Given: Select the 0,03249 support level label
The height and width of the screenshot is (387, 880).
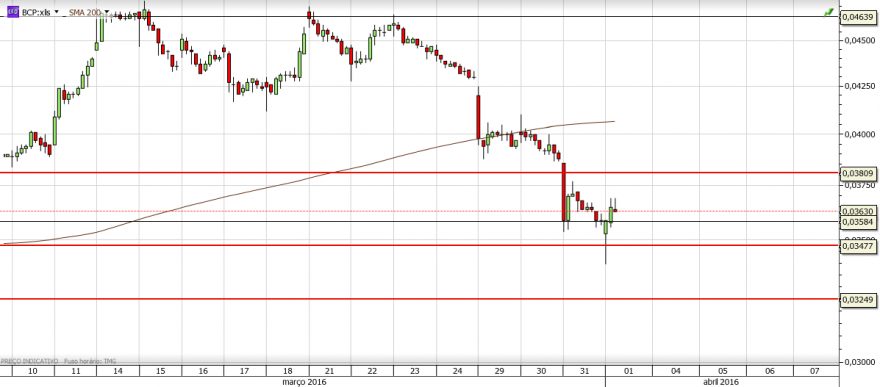Looking at the screenshot, I should point(858,300).
